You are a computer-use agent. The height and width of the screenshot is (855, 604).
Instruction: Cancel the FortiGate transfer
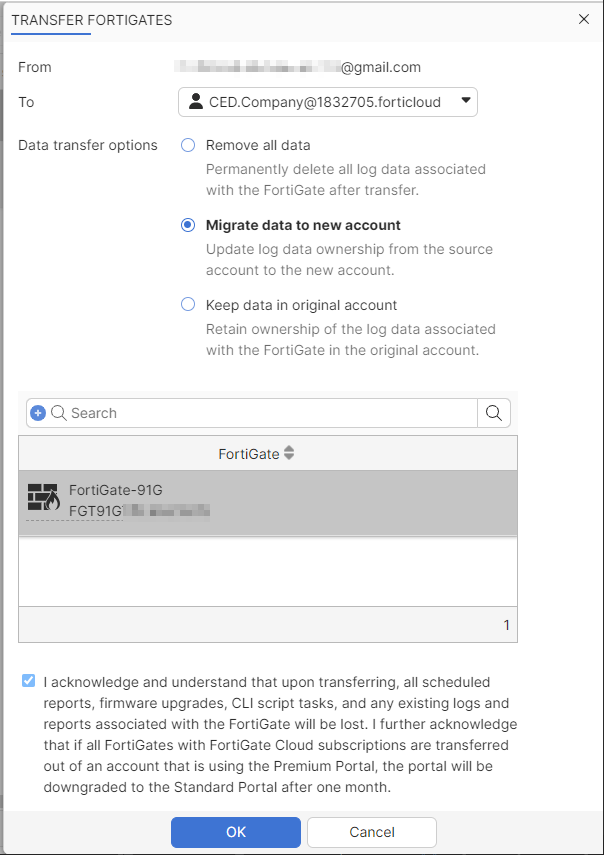pyautogui.click(x=371, y=832)
